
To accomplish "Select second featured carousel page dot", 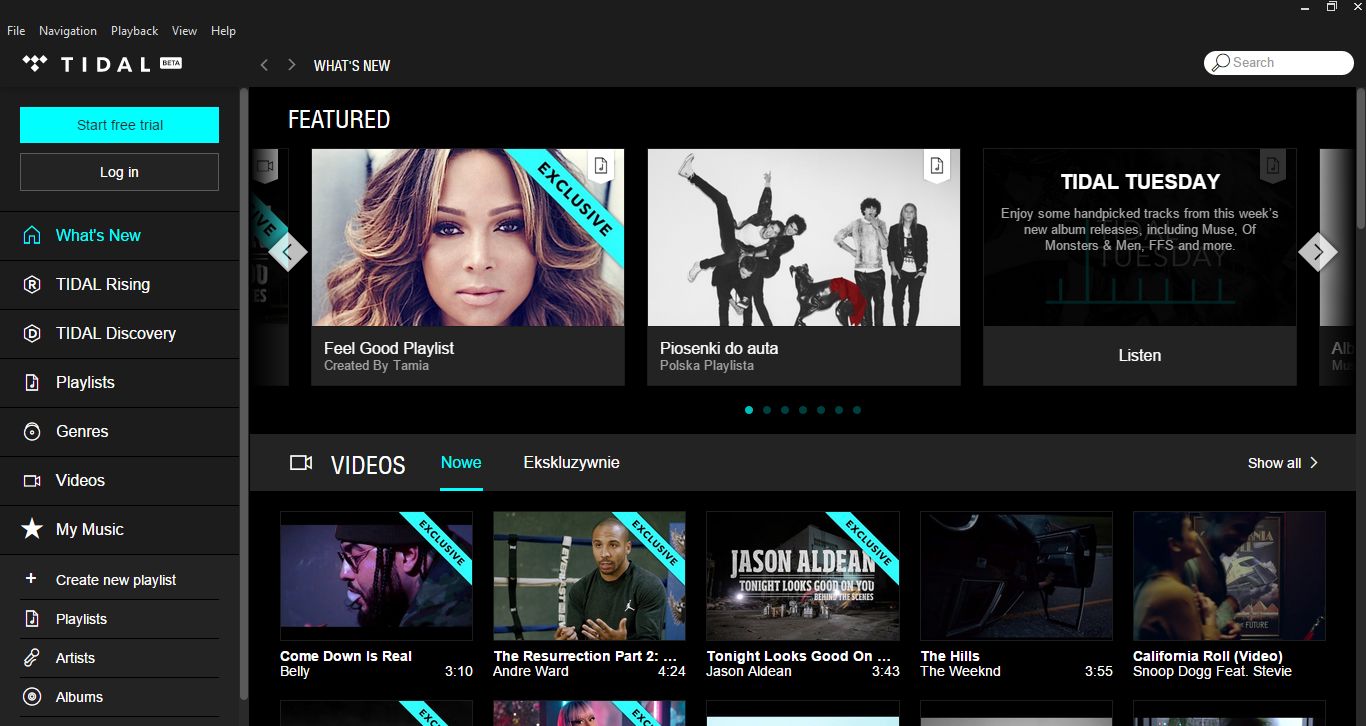I will click(x=767, y=410).
